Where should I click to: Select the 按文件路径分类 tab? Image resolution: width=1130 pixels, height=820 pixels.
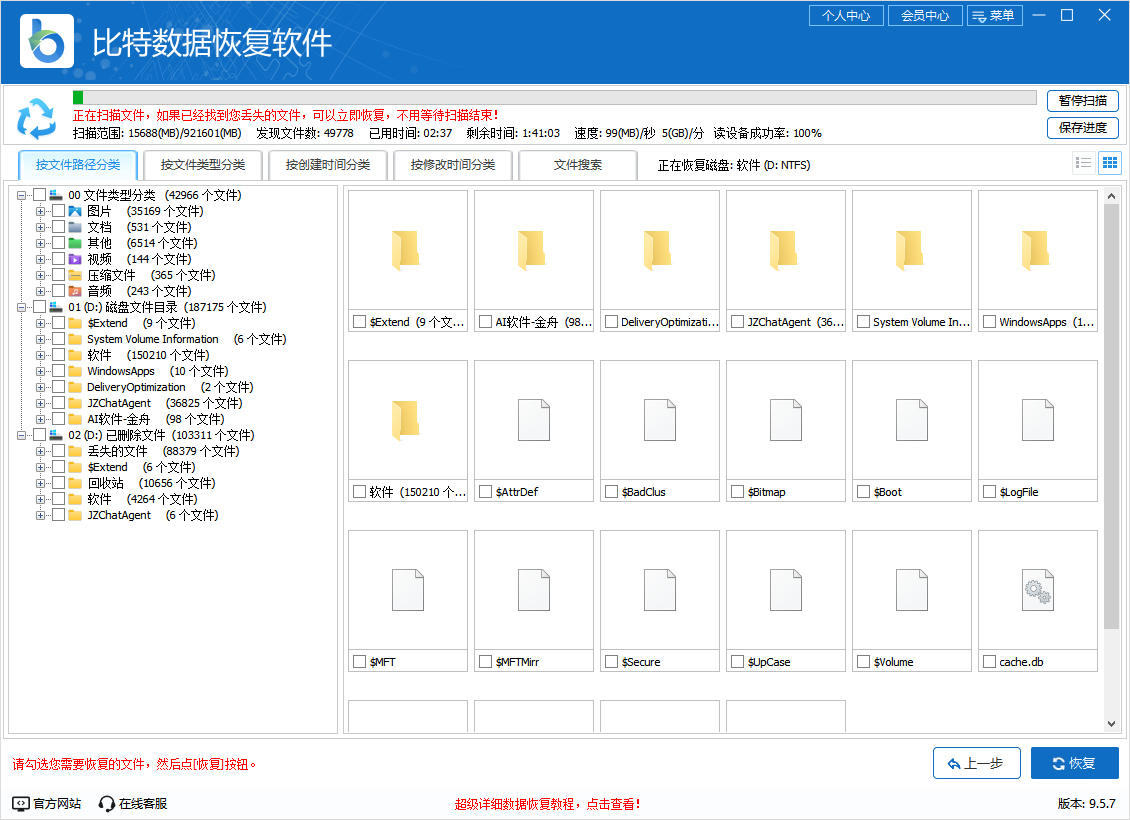(78, 165)
